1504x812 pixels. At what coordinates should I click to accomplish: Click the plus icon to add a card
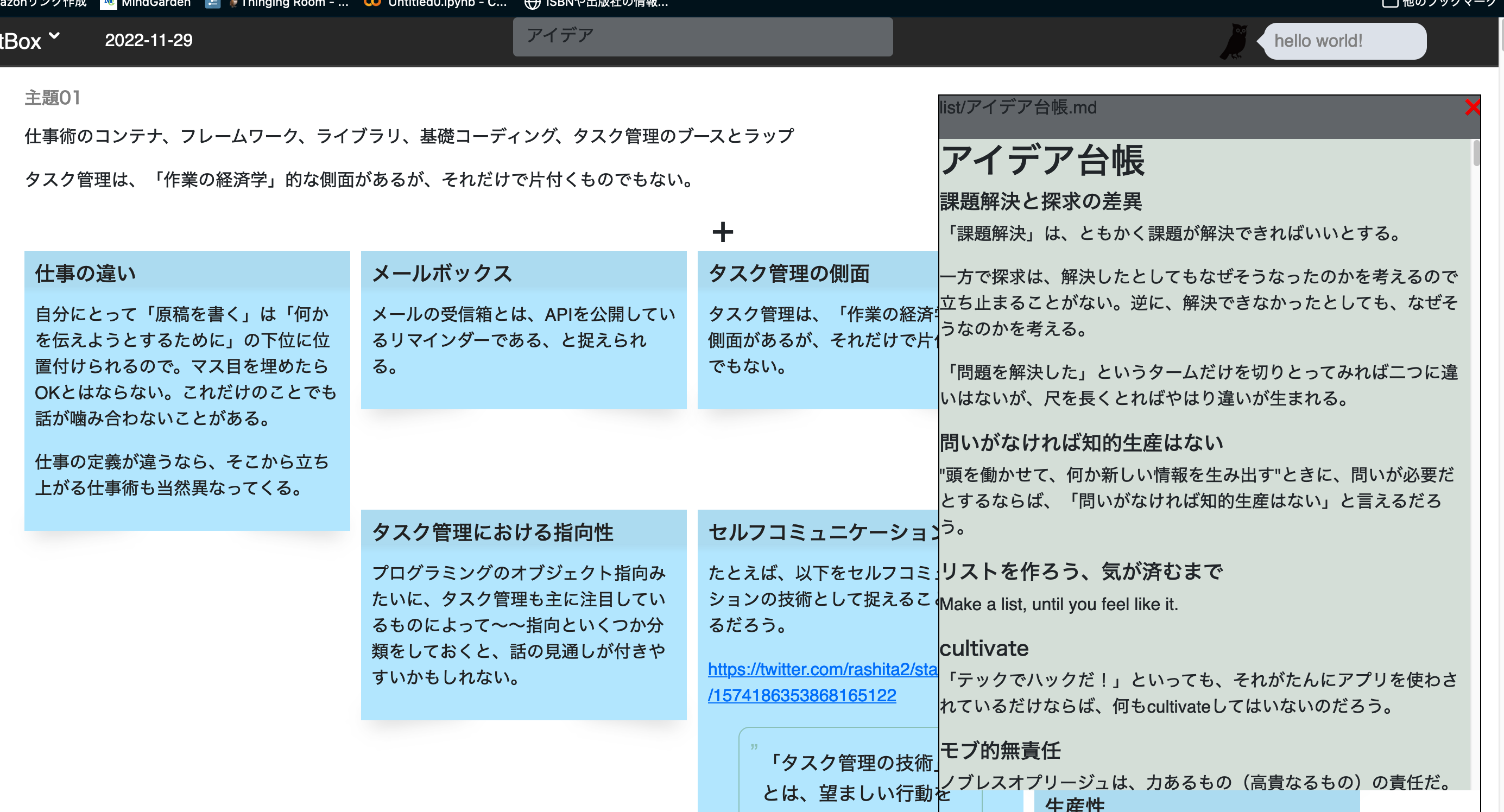coord(723,231)
